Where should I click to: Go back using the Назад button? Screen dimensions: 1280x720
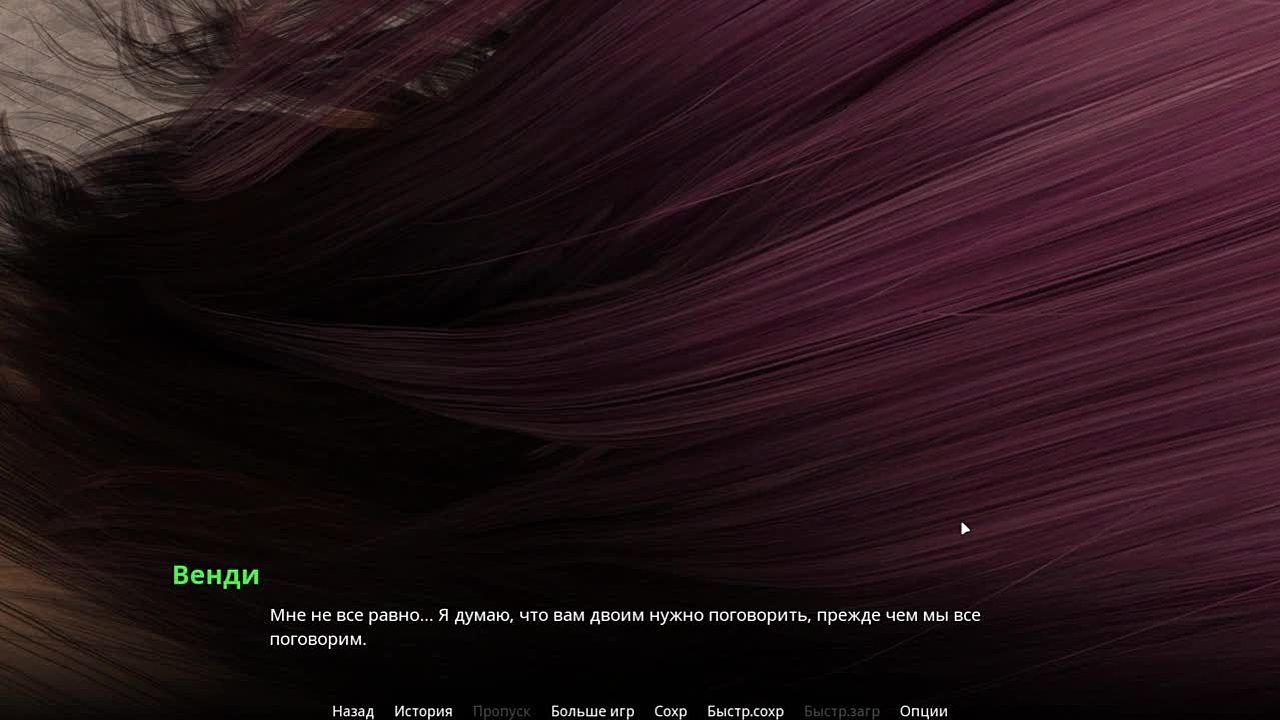click(352, 711)
